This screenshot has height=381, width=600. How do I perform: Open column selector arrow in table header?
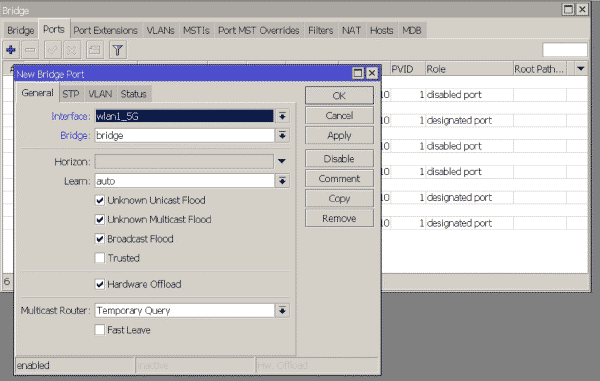tap(581, 69)
